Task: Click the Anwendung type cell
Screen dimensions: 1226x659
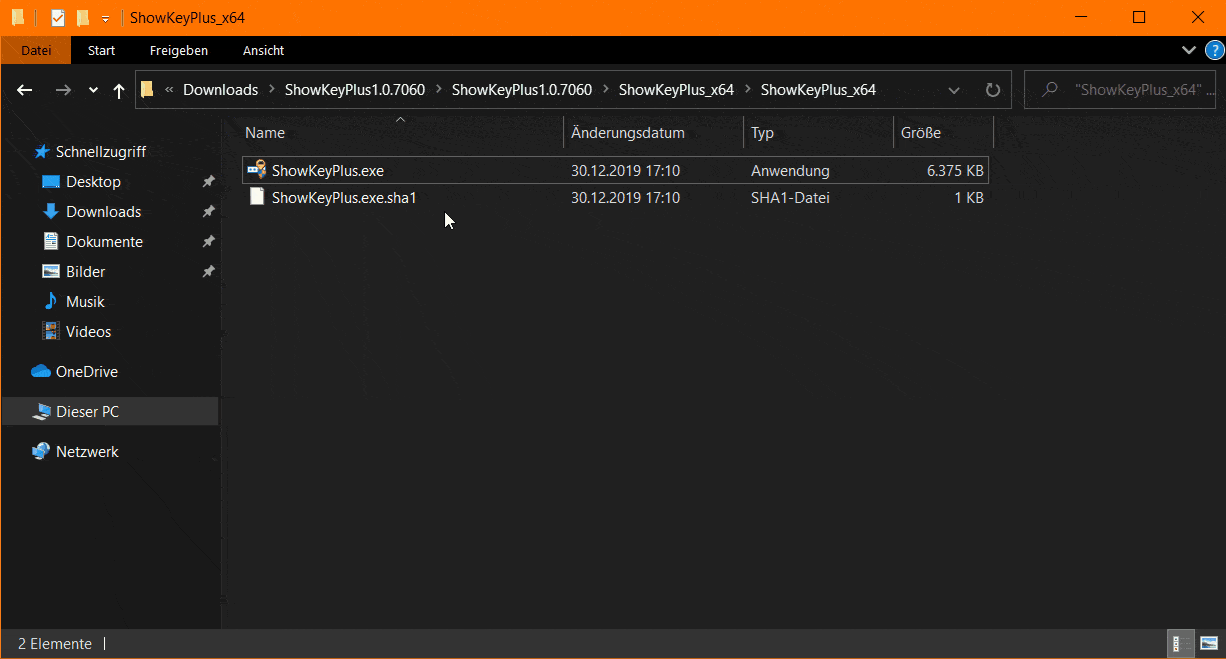Action: point(790,171)
